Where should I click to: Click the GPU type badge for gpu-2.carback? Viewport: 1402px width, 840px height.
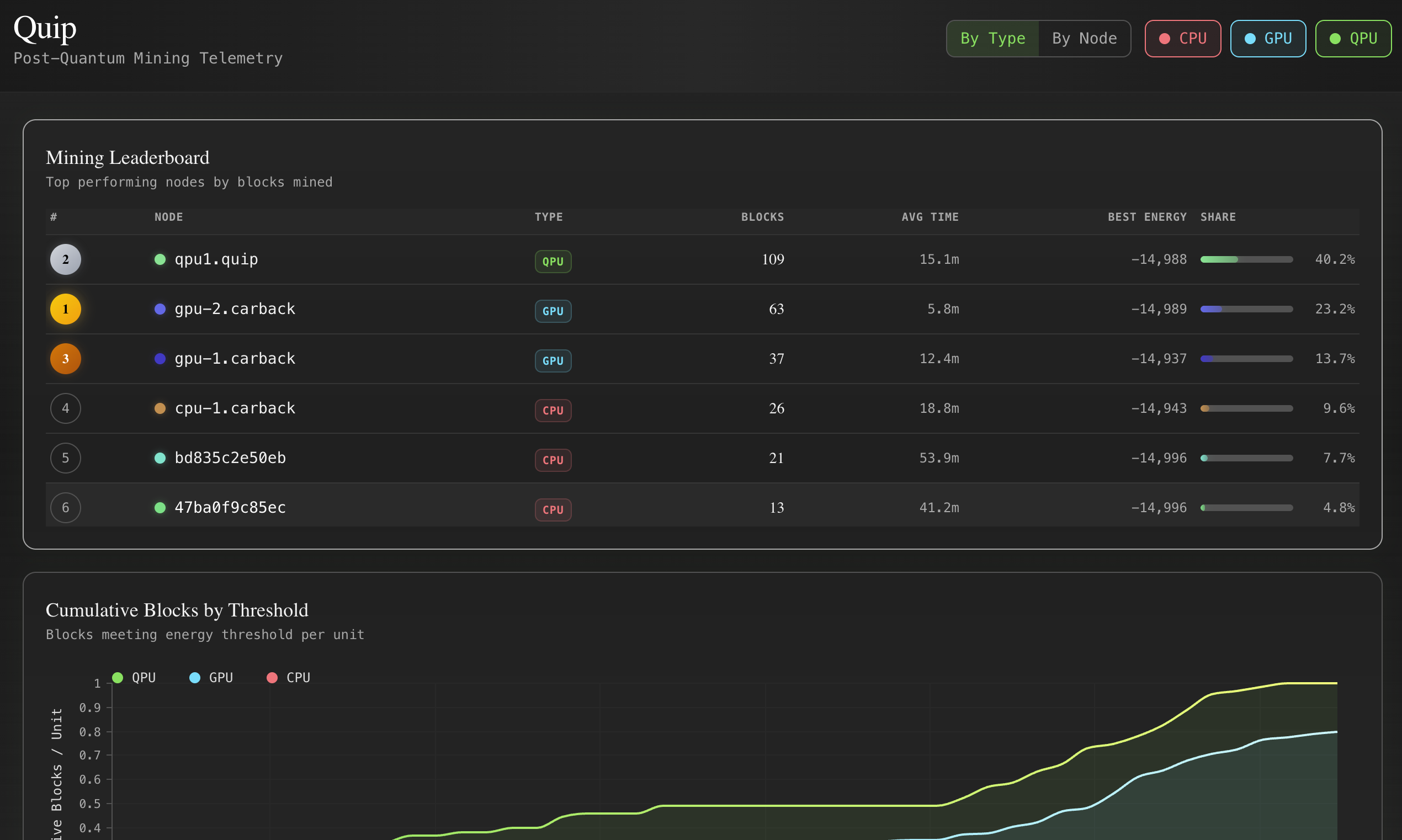553,311
